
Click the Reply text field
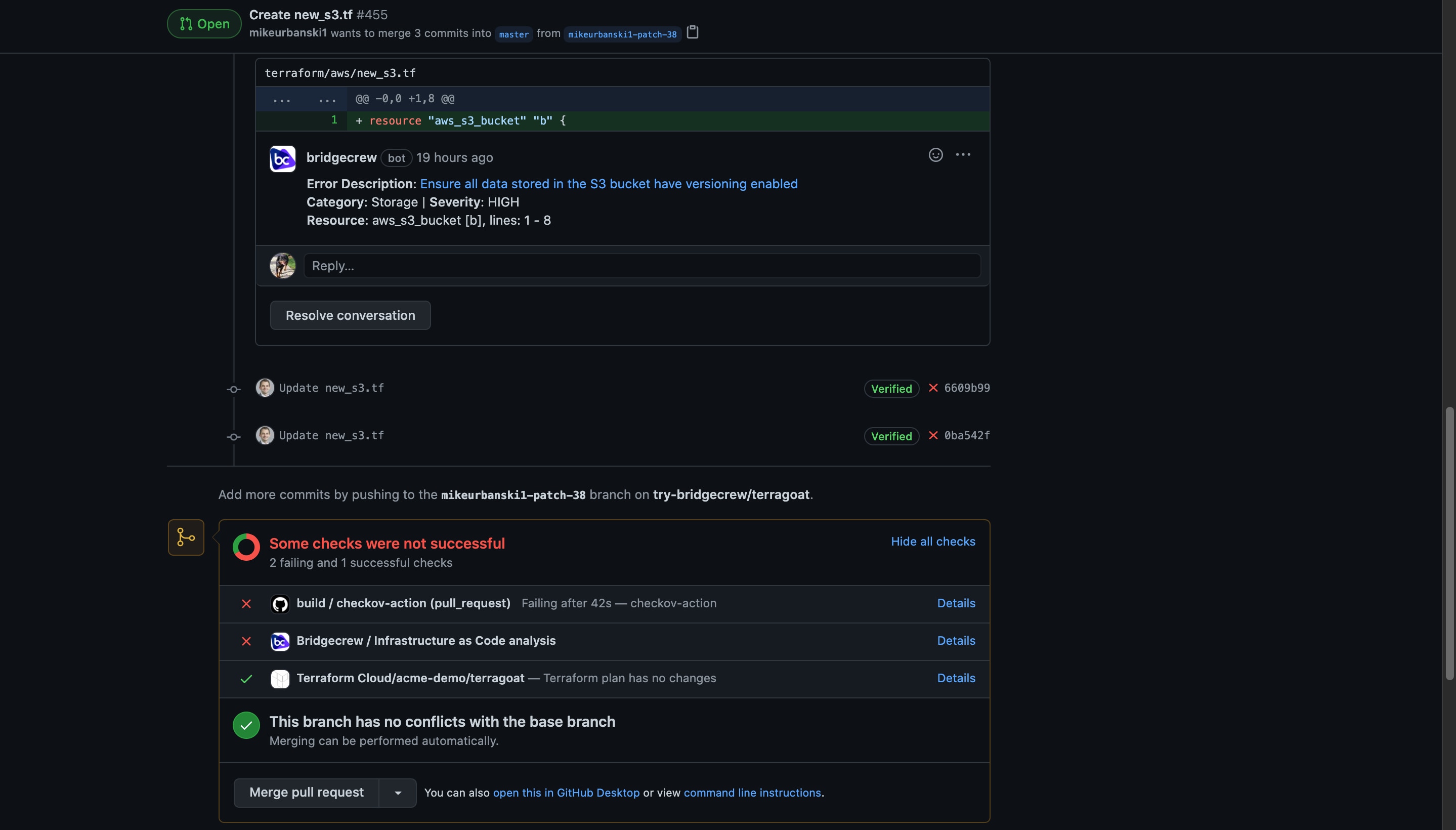click(x=641, y=266)
